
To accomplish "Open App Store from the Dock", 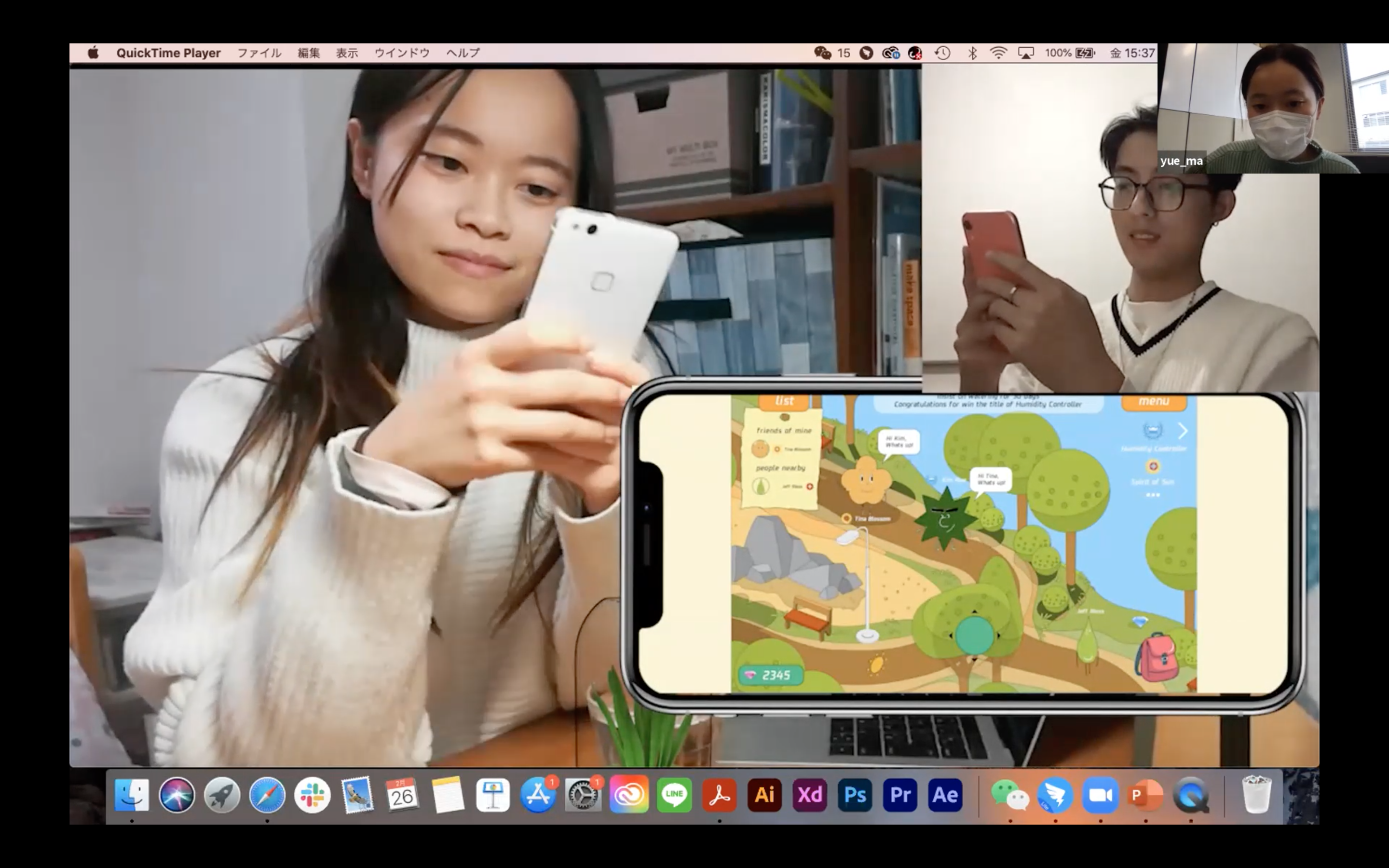I will [x=538, y=795].
